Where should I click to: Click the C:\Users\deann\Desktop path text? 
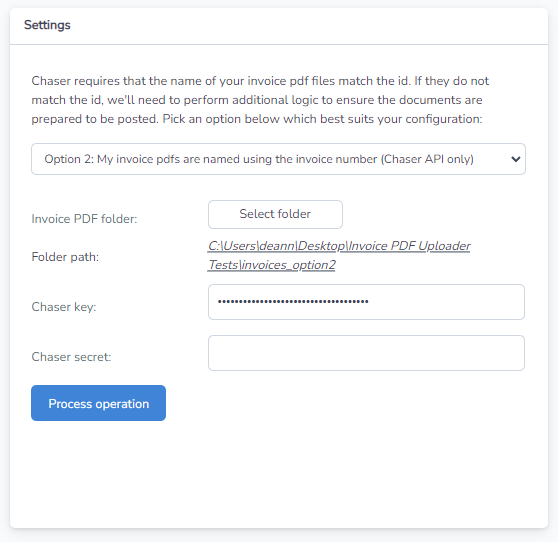277,246
